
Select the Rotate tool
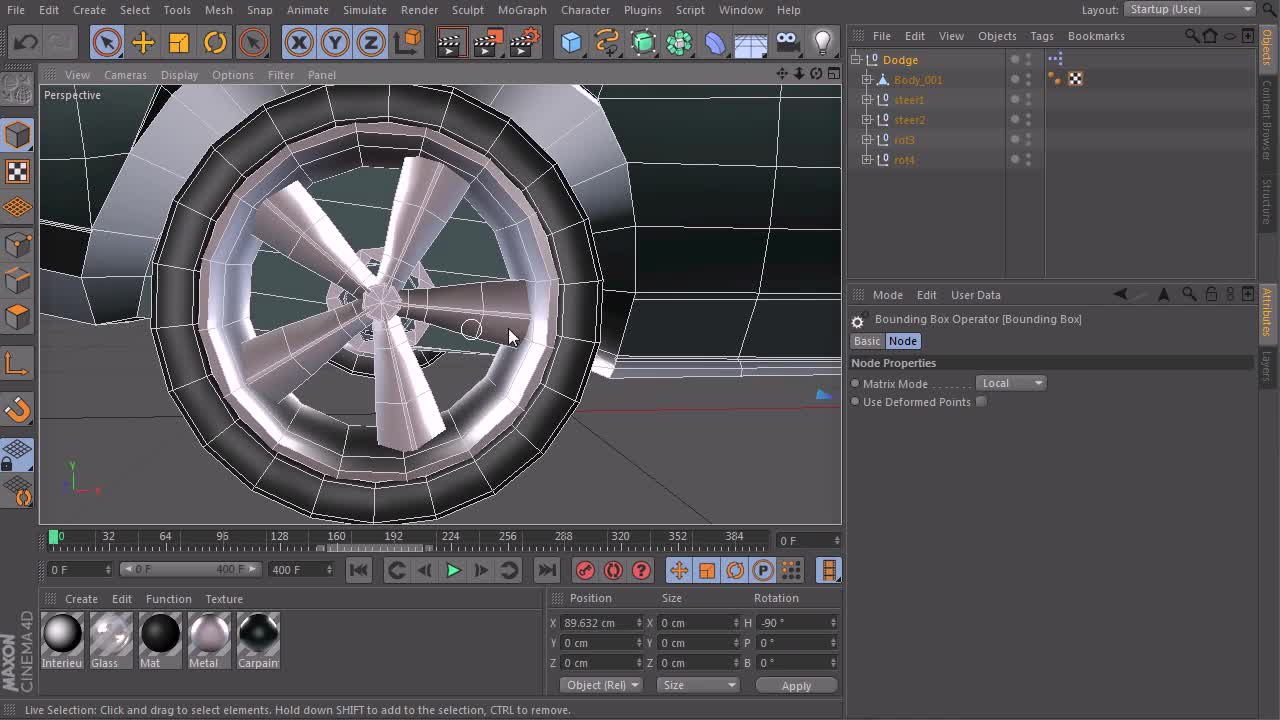(x=215, y=42)
